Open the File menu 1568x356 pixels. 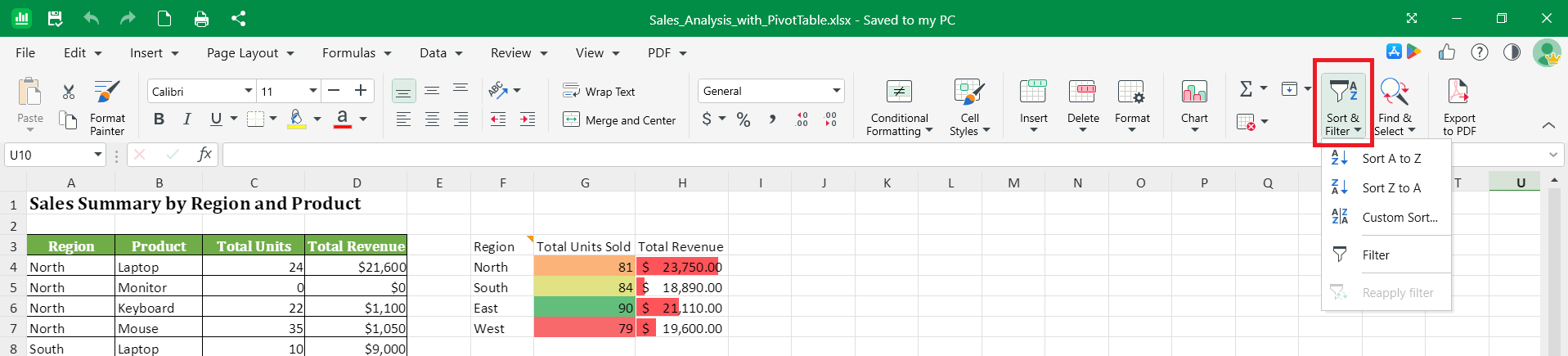click(x=25, y=52)
